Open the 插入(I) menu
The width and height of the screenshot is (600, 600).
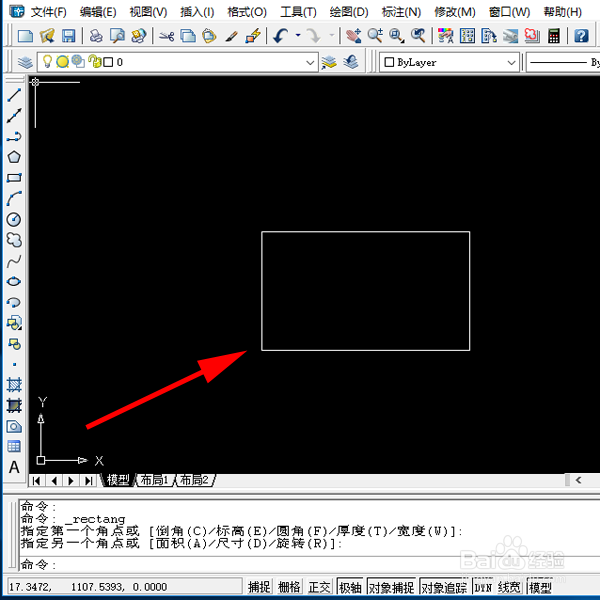(x=197, y=12)
